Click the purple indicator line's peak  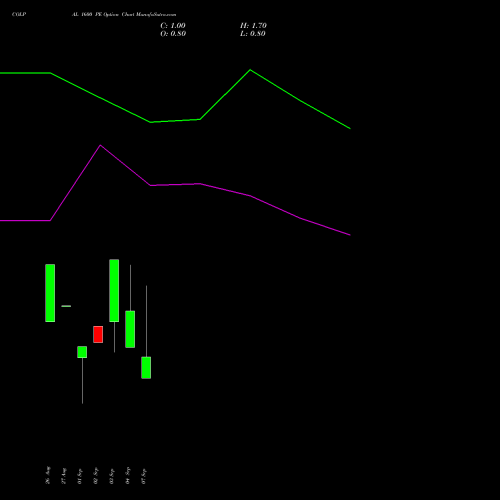pyautogui.click(x=100, y=145)
